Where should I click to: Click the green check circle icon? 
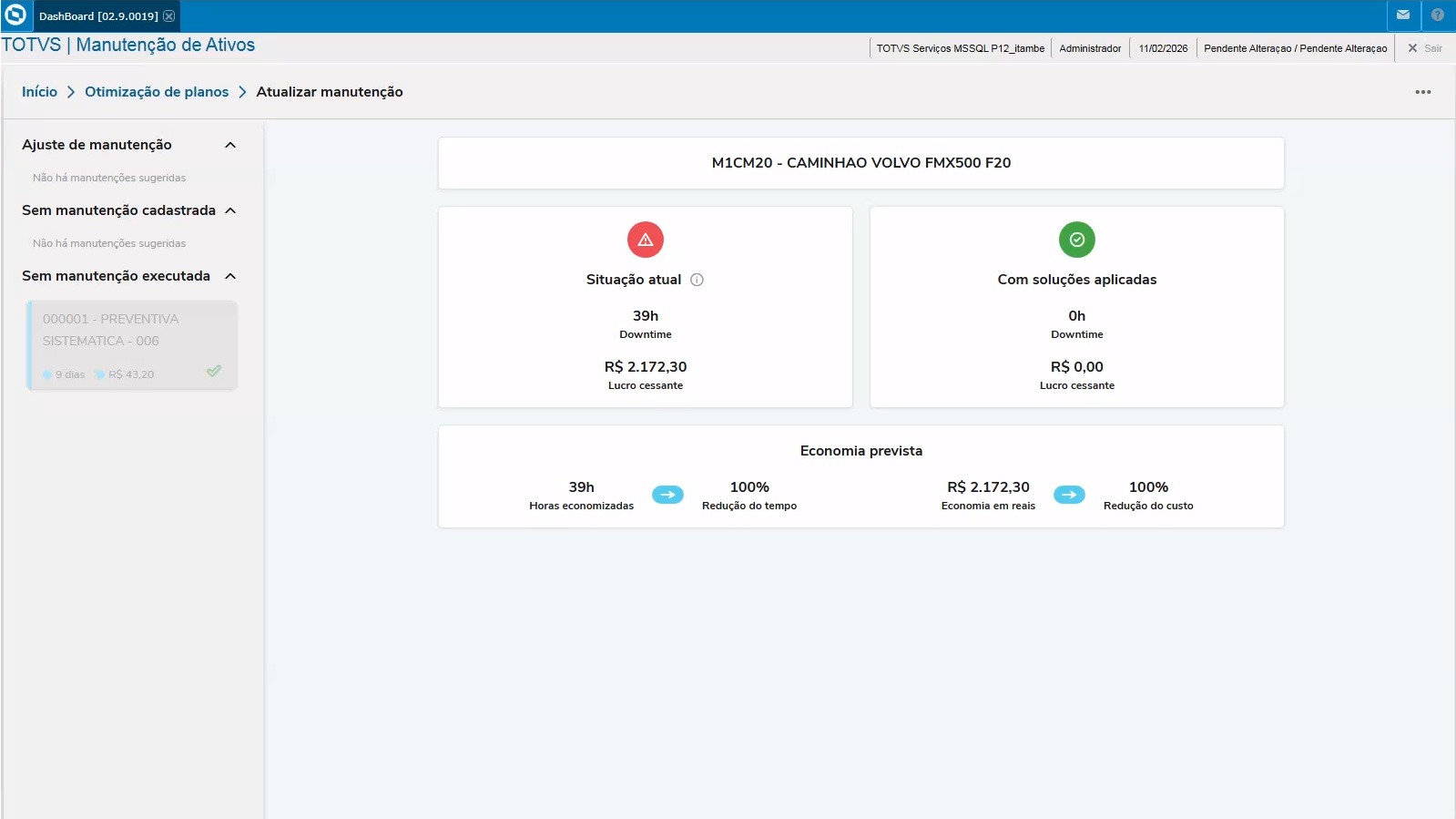[1077, 240]
